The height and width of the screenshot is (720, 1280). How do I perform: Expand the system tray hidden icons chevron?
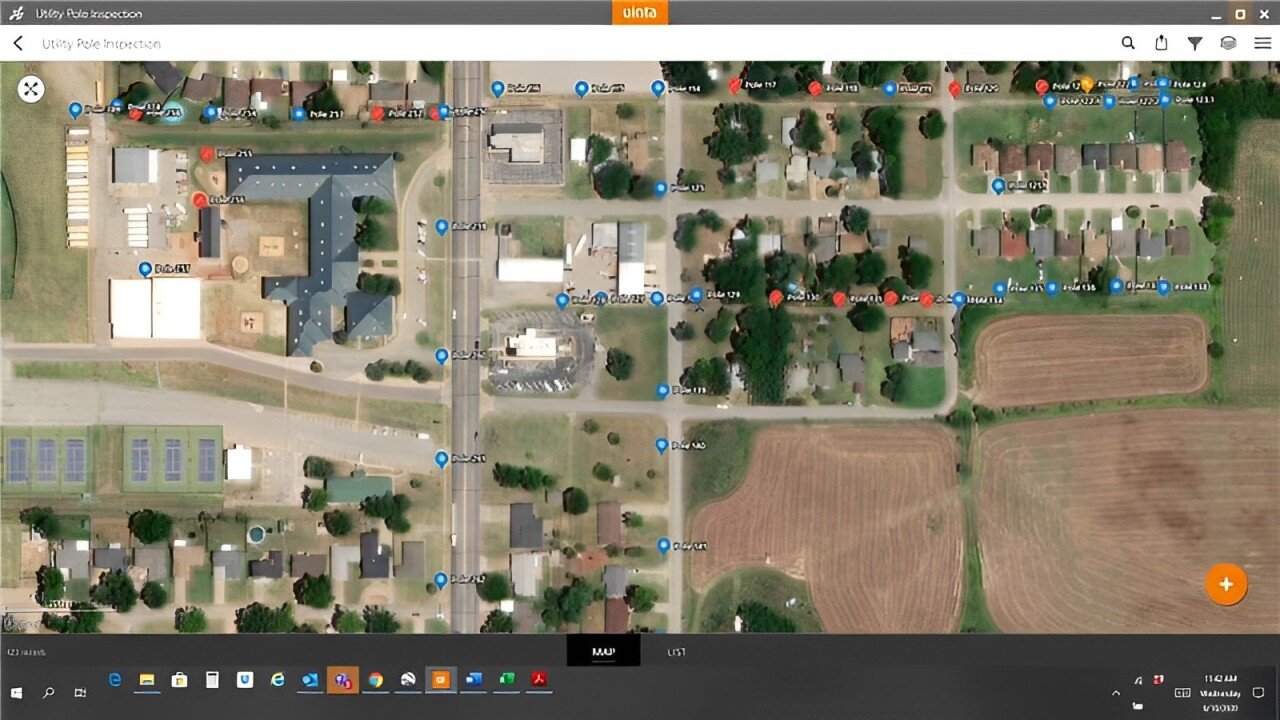(x=1116, y=692)
